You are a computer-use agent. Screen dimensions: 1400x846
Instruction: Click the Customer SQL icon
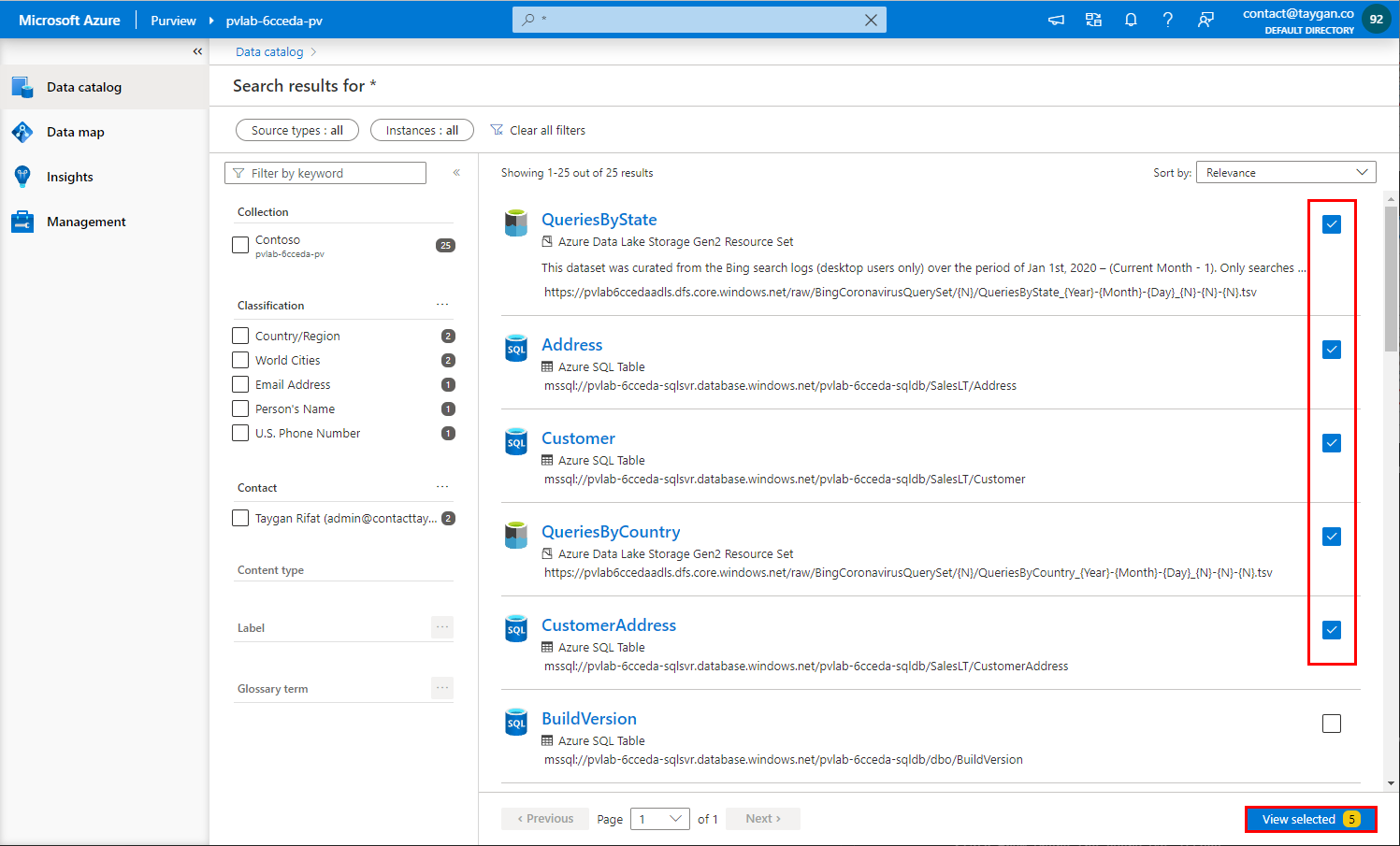tap(516, 441)
